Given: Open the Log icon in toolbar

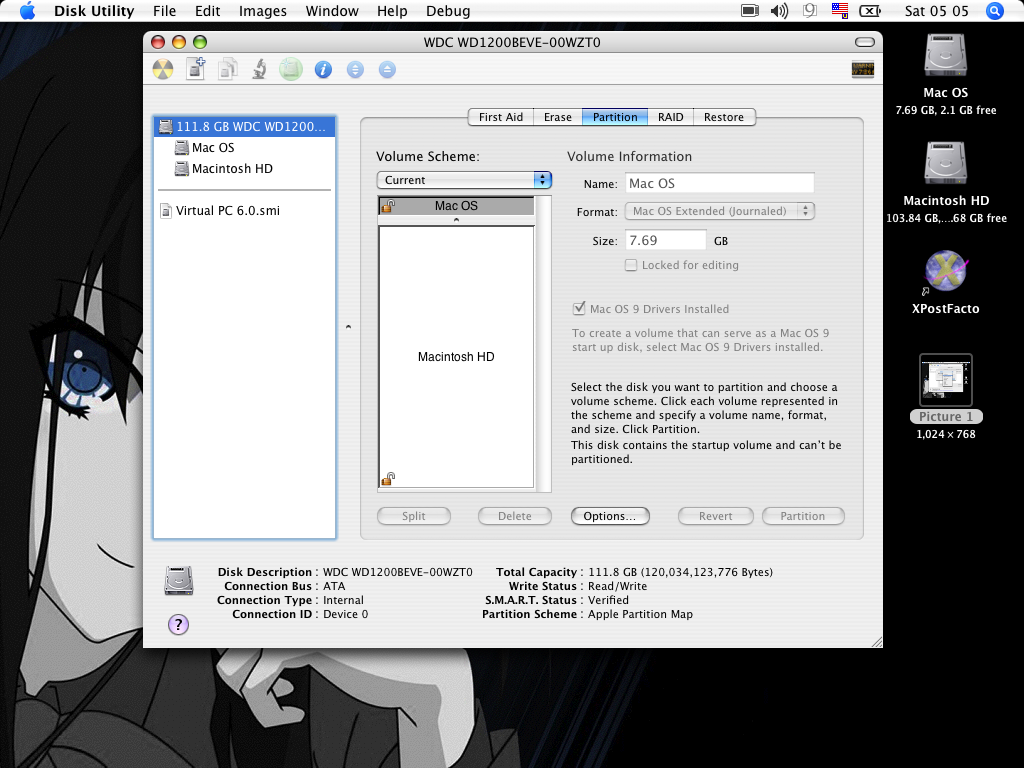Looking at the screenshot, I should tap(863, 69).
